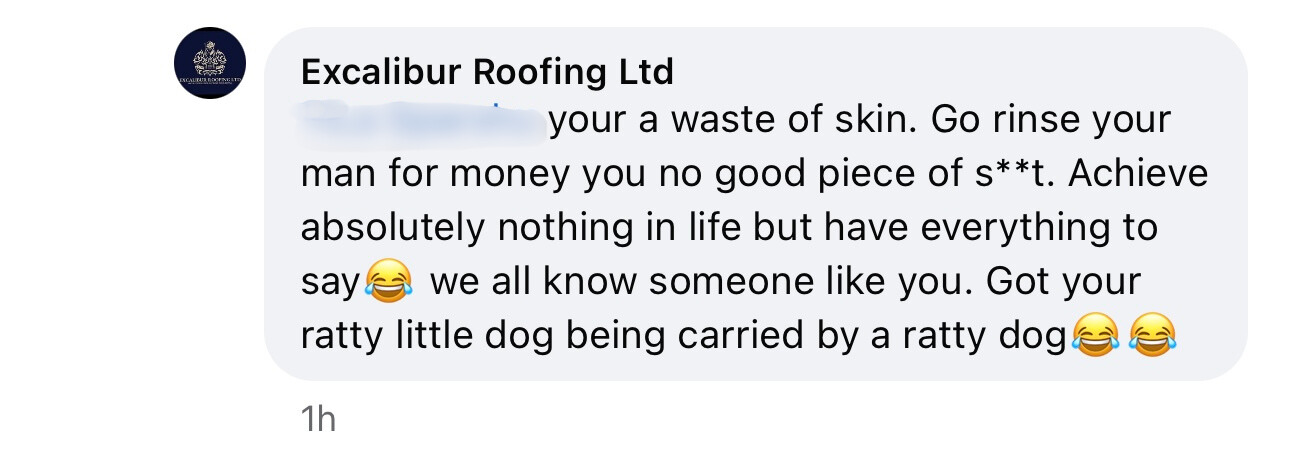Click the 1h comment timestamp
1290x462 pixels.
[318, 420]
